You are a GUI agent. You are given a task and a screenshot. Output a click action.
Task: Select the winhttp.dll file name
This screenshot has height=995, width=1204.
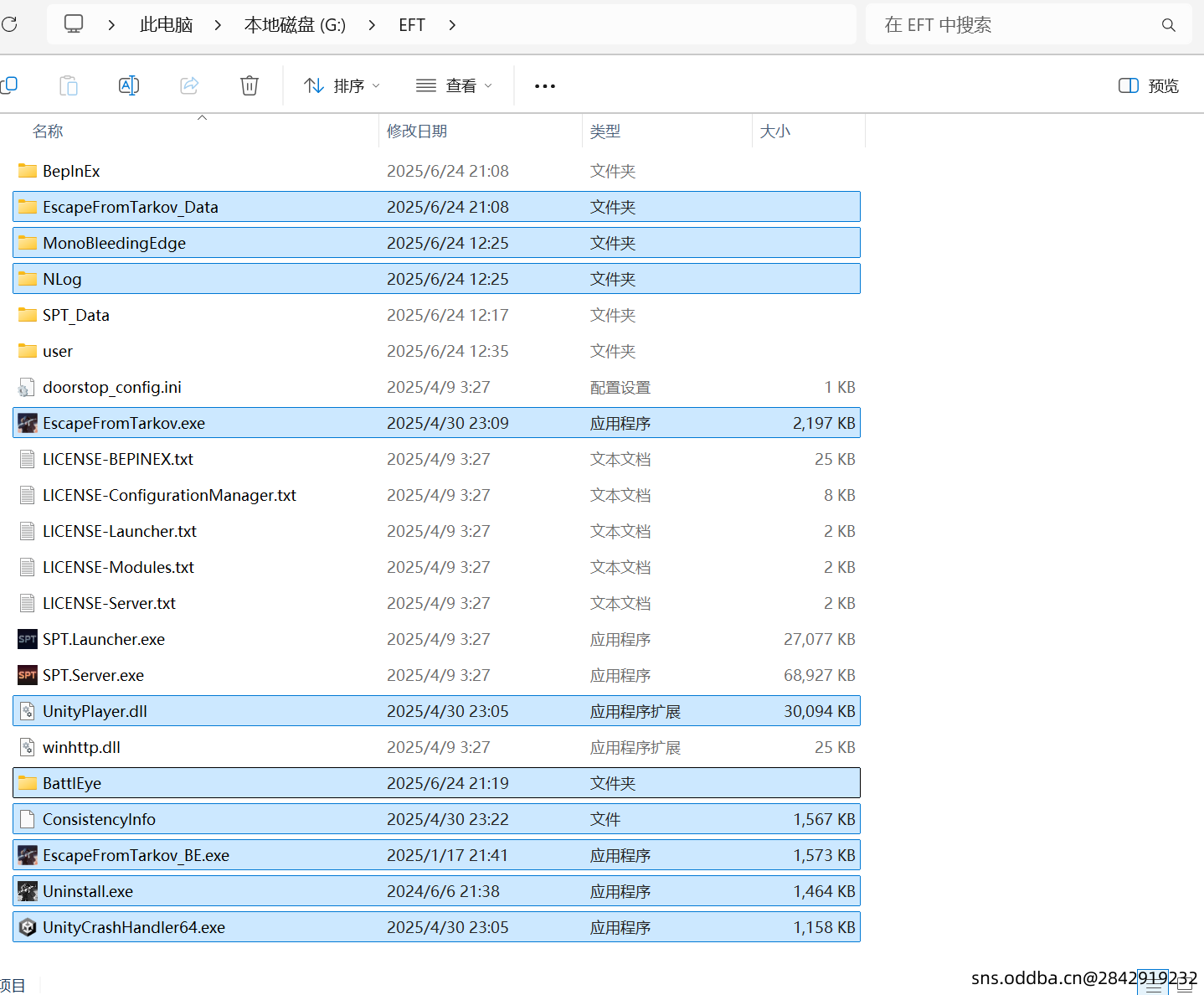pyautogui.click(x=82, y=747)
